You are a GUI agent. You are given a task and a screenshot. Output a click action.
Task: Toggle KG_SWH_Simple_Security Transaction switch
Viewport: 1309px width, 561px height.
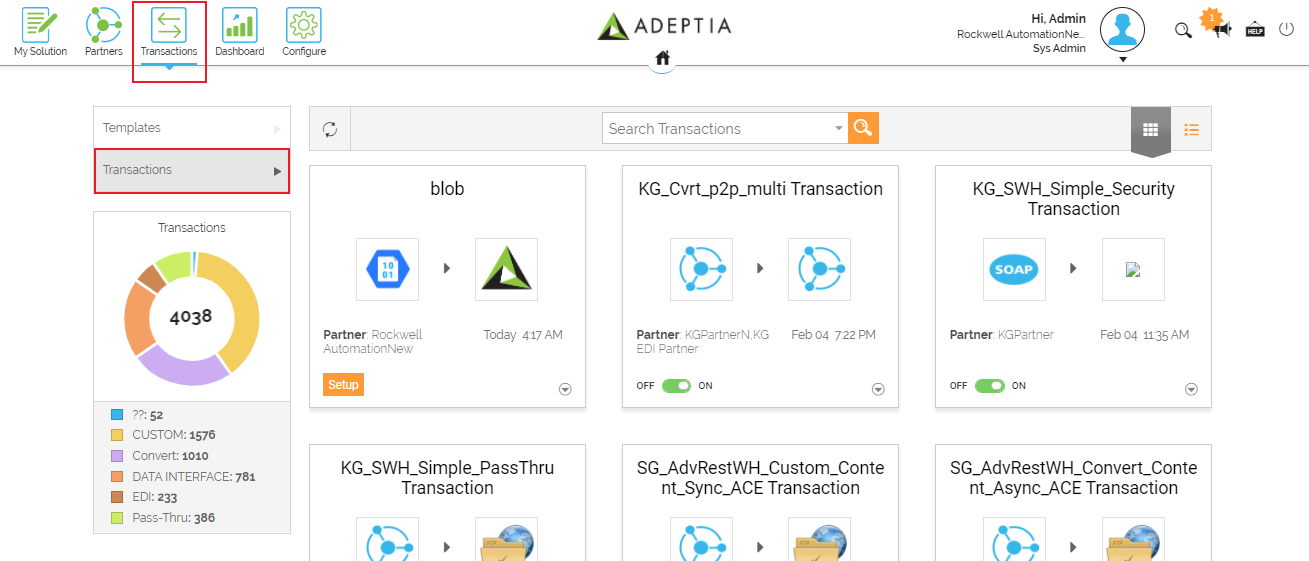tap(990, 386)
